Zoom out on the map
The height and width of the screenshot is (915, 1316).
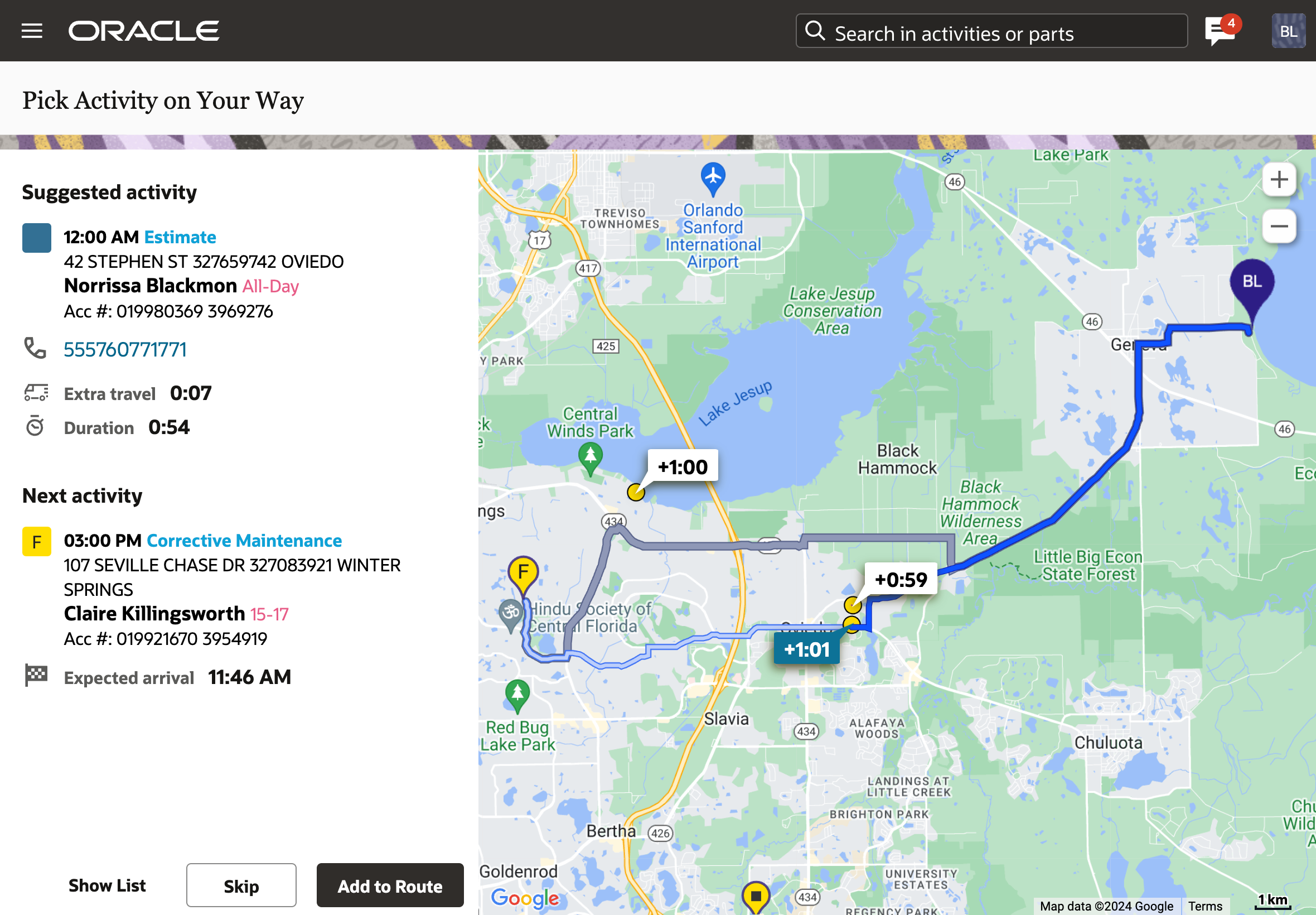[x=1279, y=226]
